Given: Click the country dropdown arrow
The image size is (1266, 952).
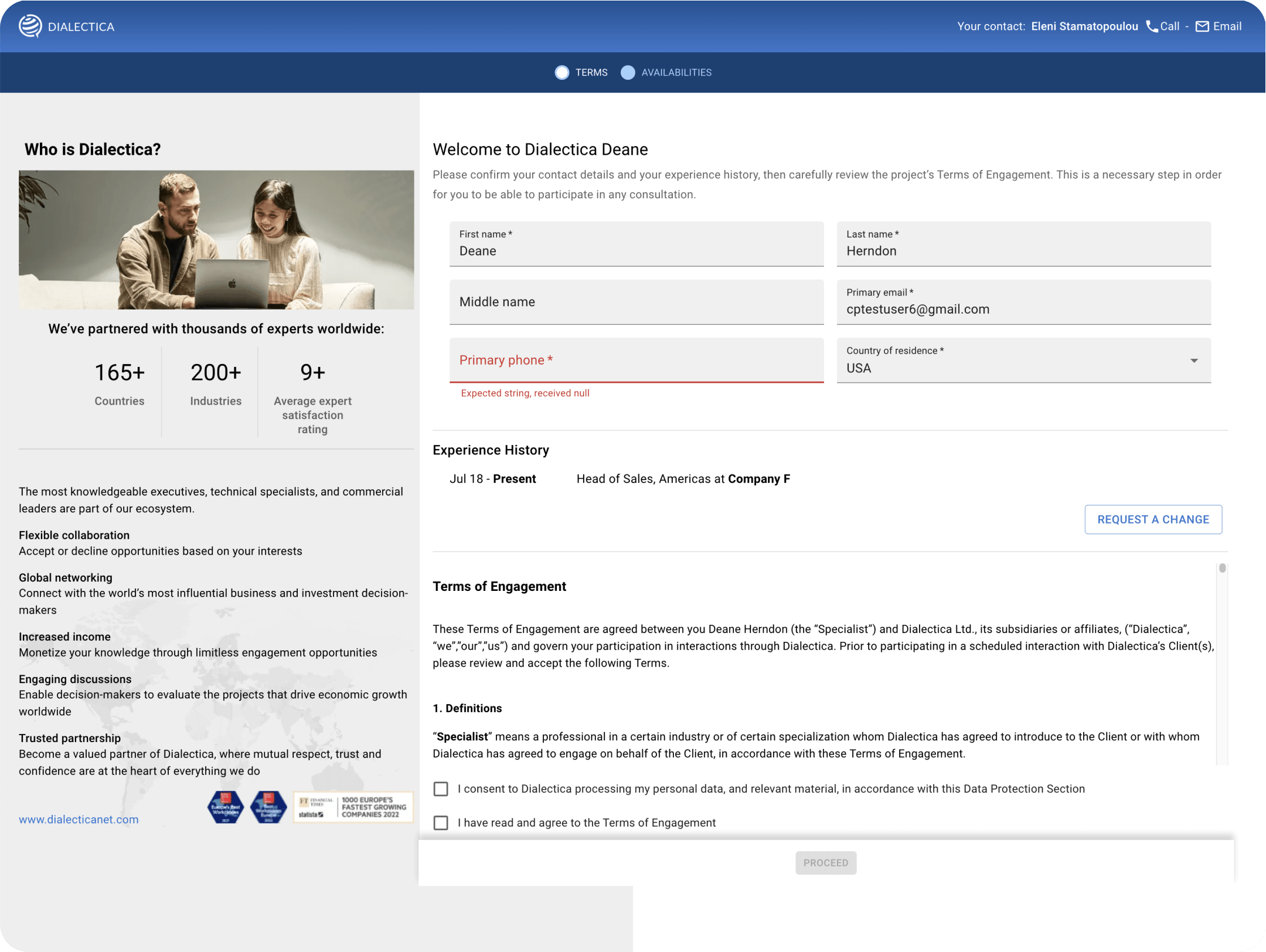Looking at the screenshot, I should (x=1194, y=361).
